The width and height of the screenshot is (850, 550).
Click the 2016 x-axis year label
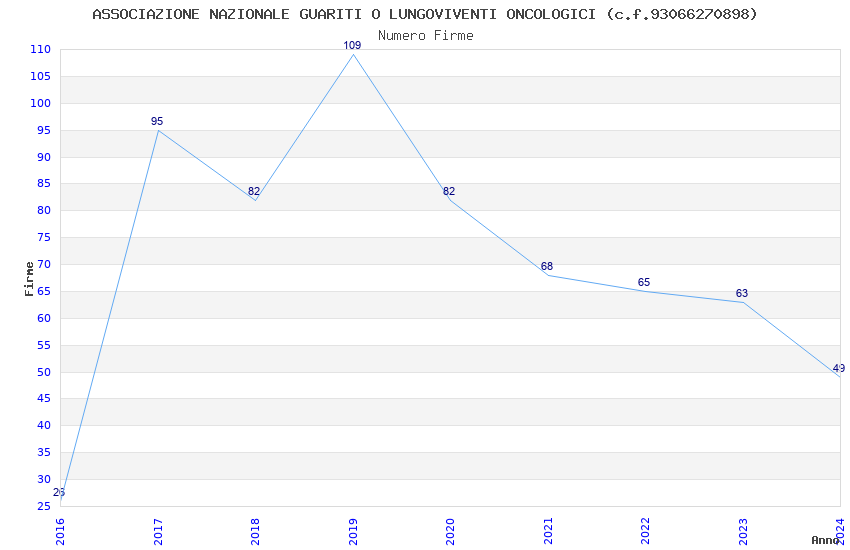click(60, 532)
